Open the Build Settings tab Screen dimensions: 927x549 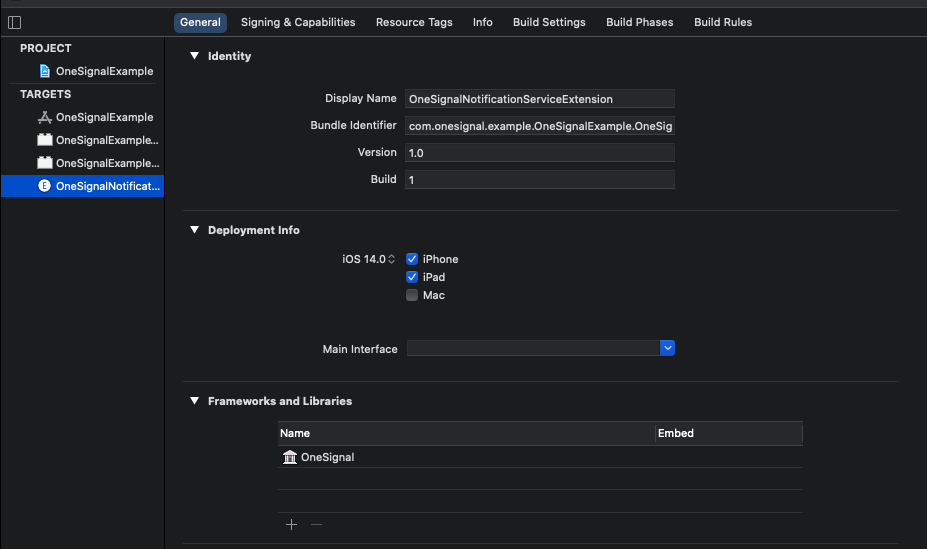549,22
